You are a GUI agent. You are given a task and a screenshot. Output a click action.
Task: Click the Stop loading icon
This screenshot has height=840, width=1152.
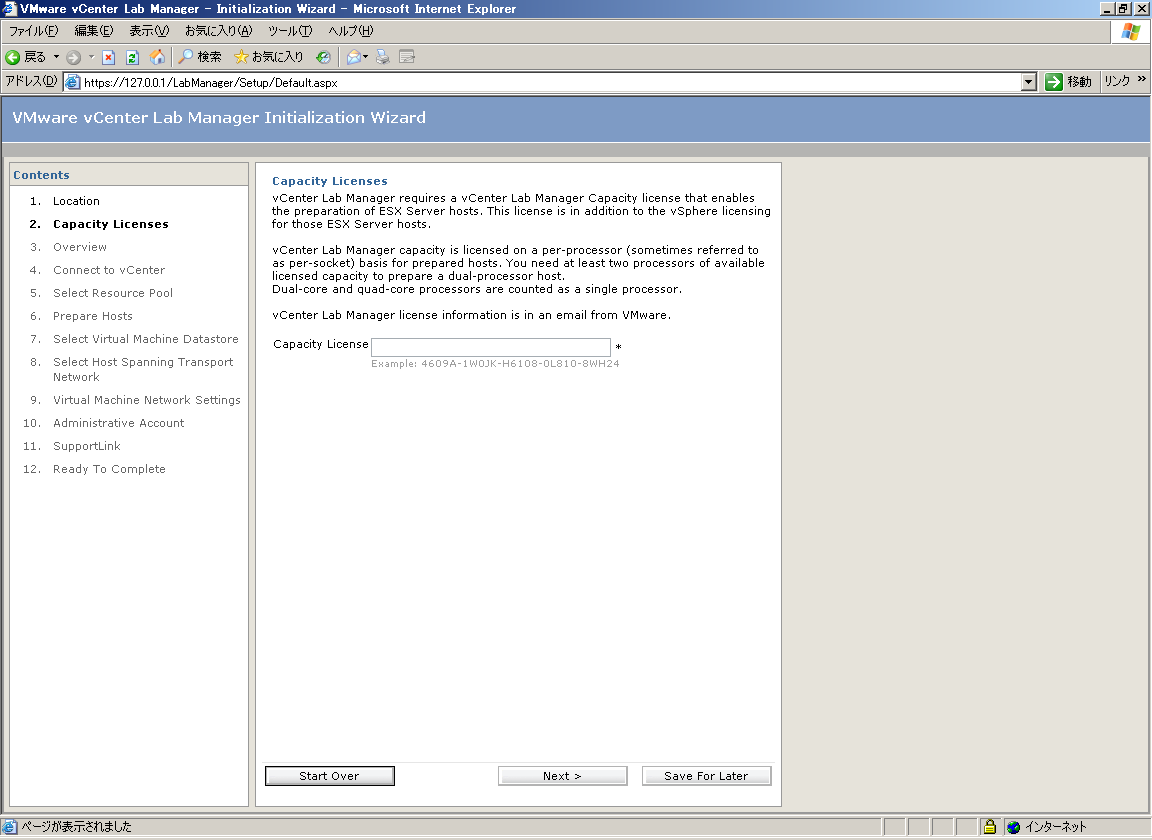[x=109, y=57]
